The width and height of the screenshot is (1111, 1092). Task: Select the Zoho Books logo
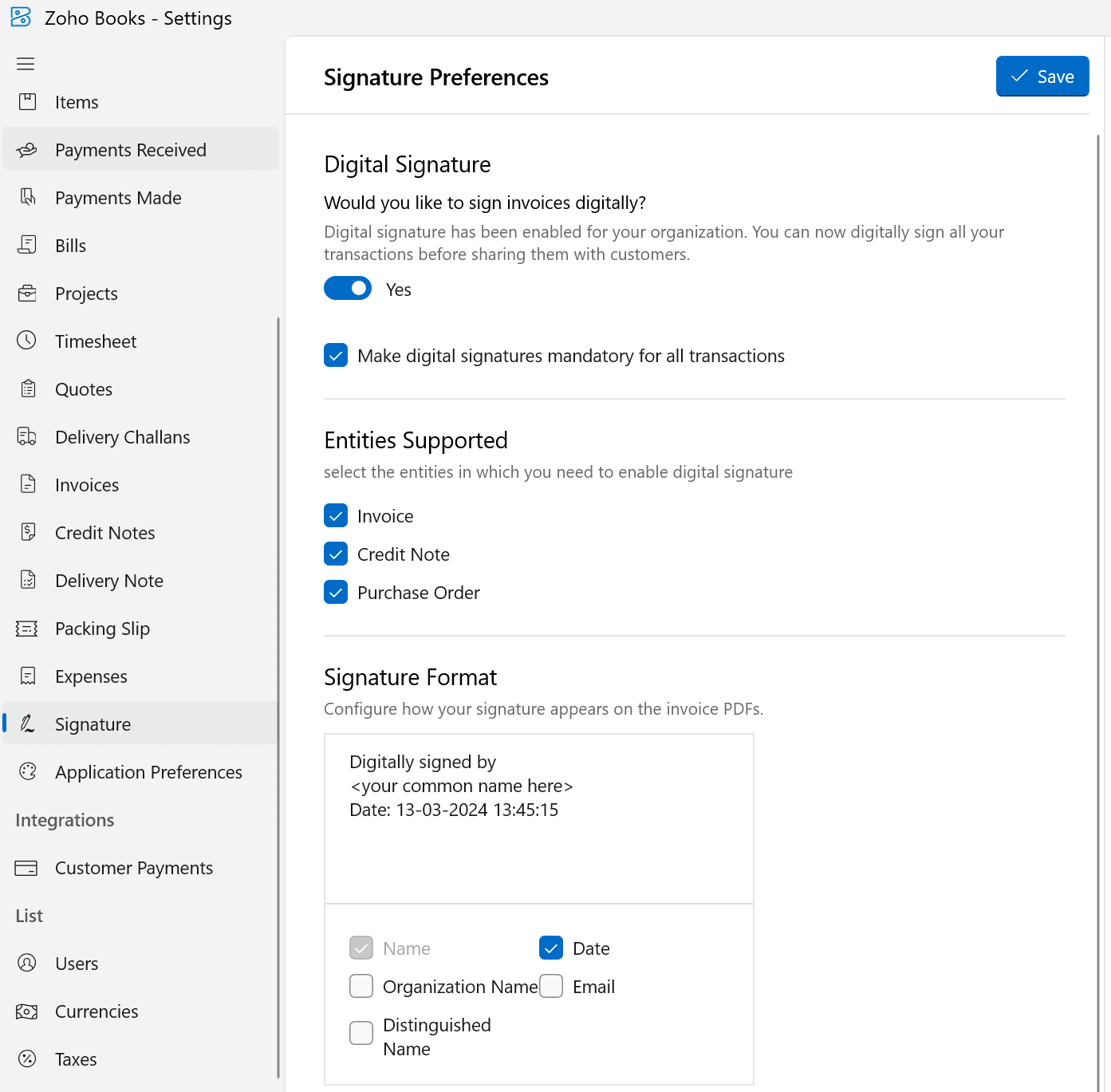click(x=20, y=17)
